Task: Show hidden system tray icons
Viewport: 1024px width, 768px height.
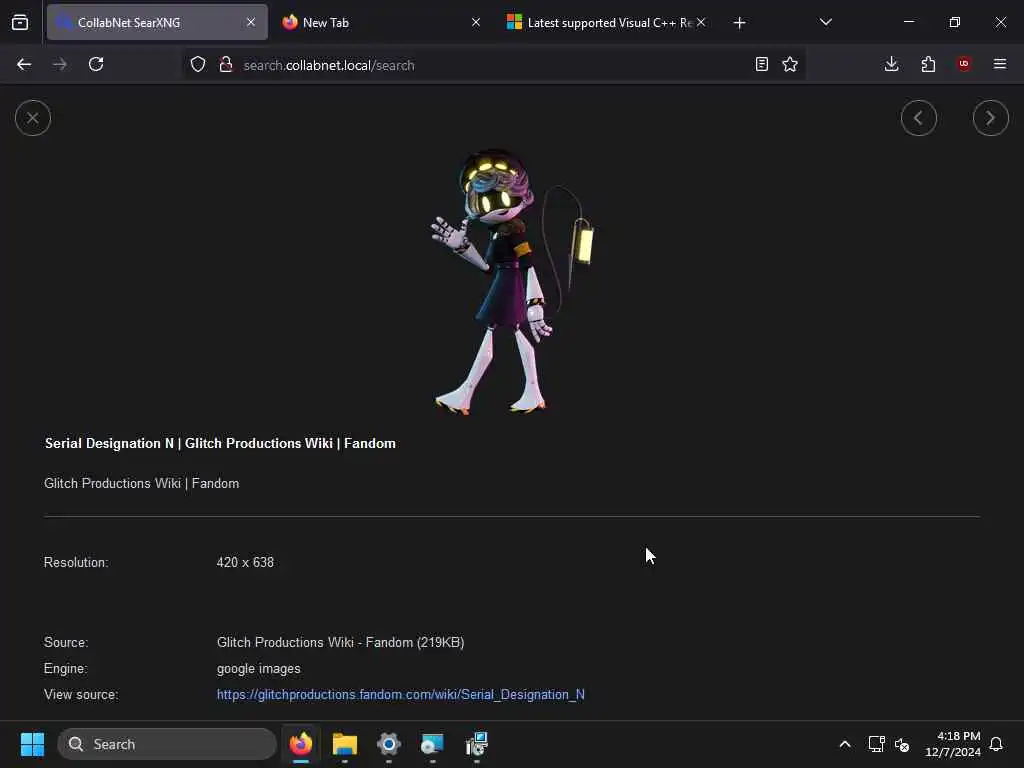Action: [x=844, y=744]
